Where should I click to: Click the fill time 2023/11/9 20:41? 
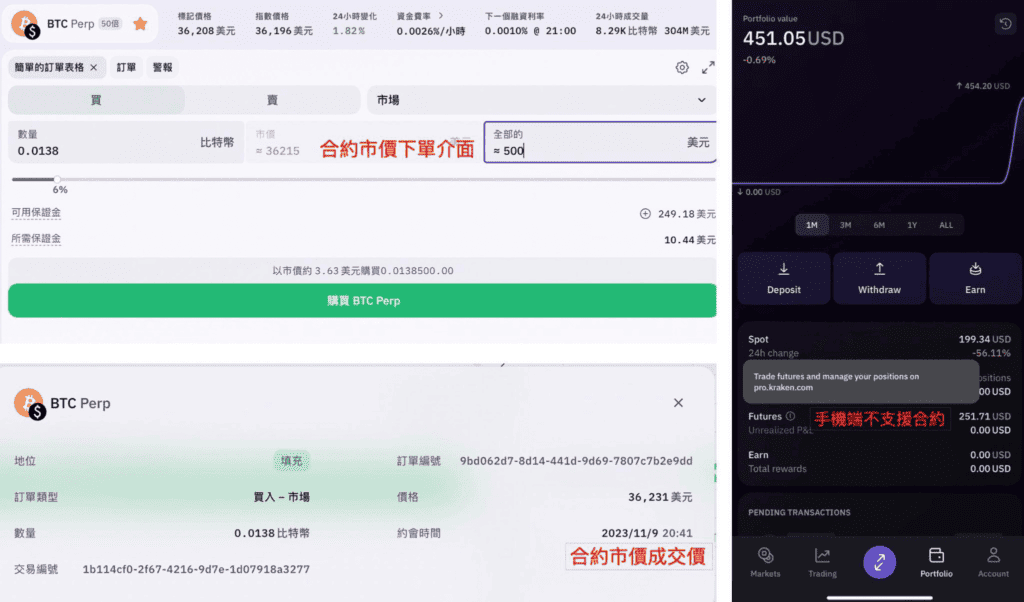(647, 533)
